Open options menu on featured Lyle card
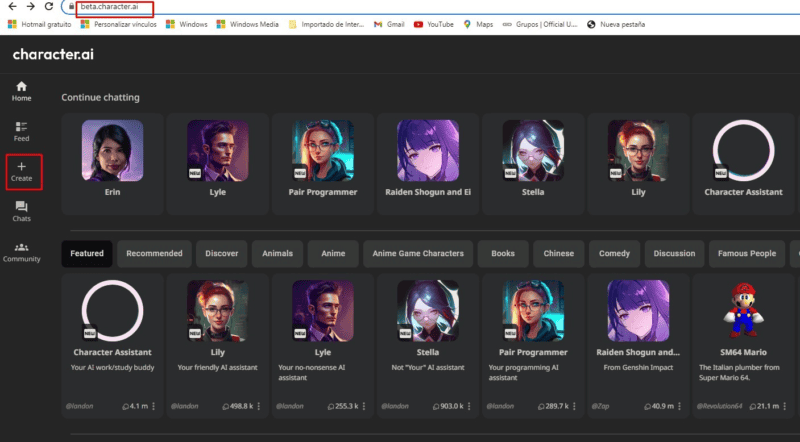This screenshot has width=800, height=442. coord(364,406)
